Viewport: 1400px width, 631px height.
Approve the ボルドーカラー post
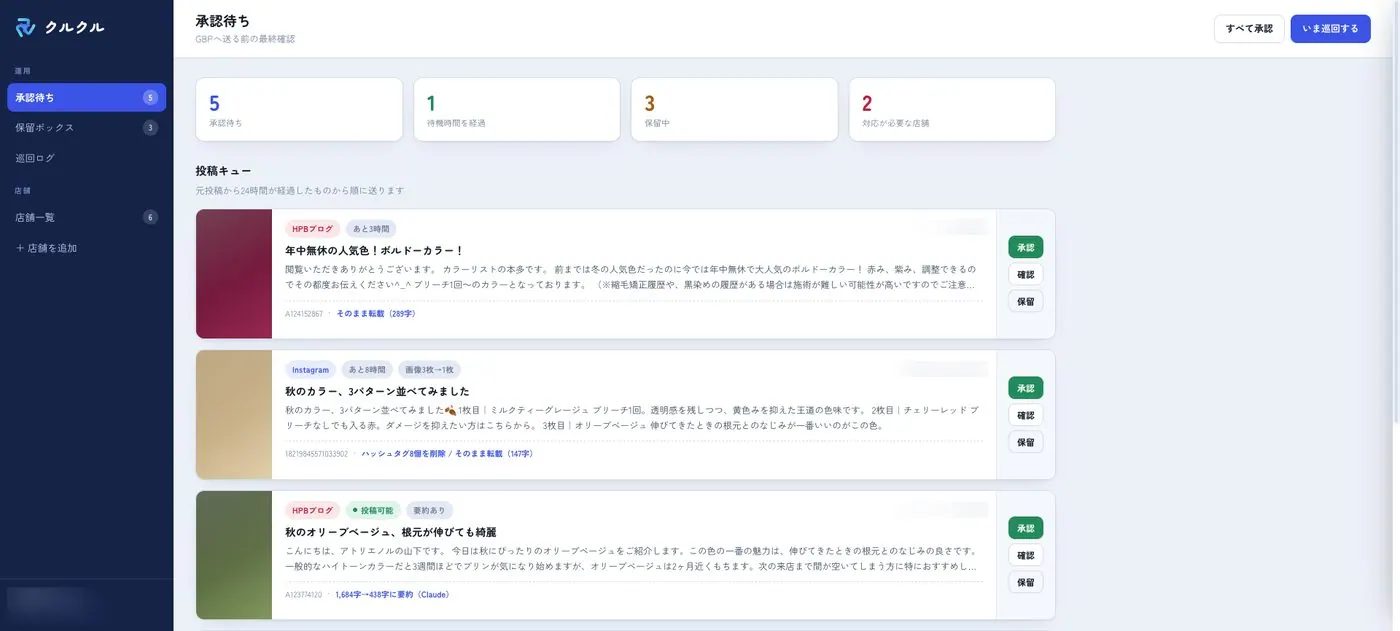1025,247
